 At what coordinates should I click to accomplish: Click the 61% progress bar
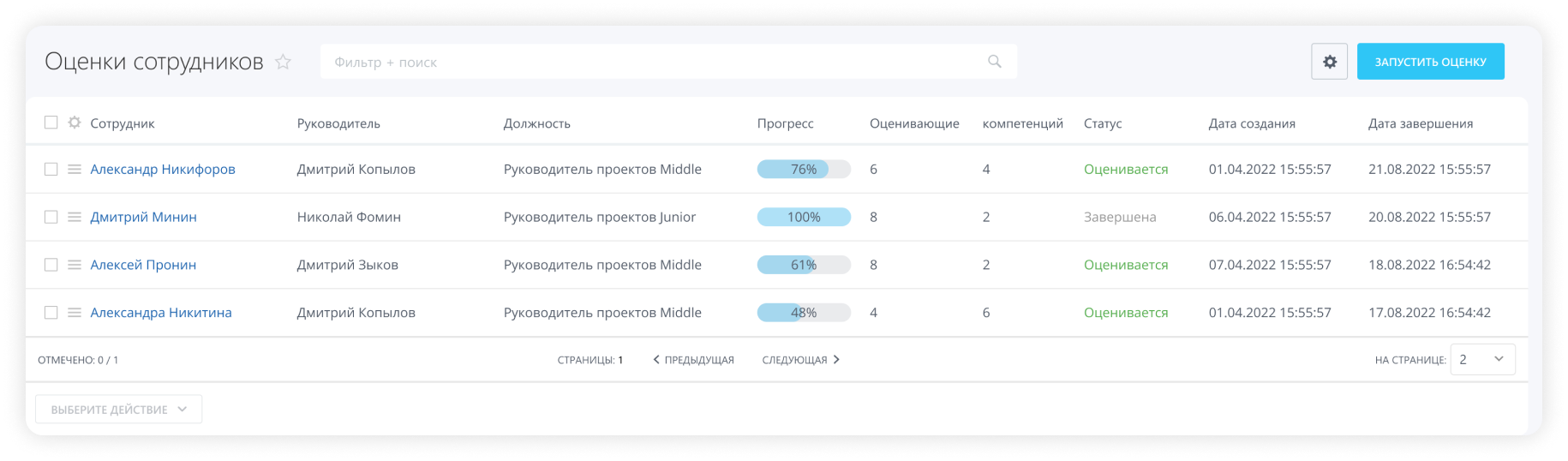804,266
